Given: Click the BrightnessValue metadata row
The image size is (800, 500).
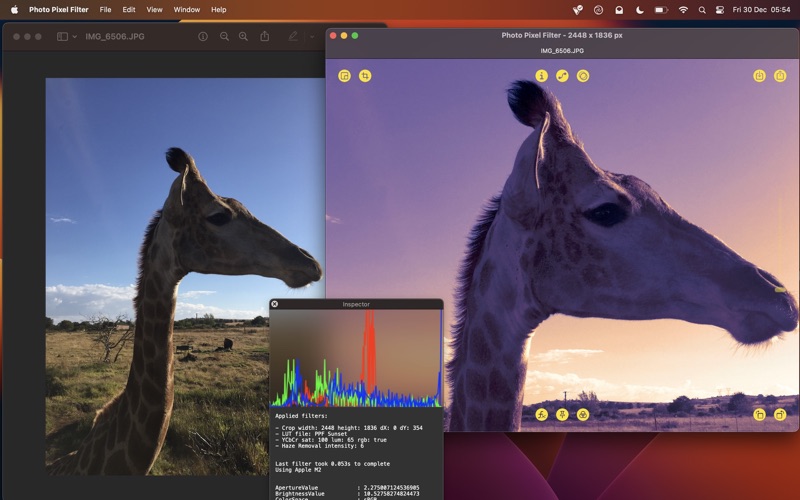Looking at the screenshot, I should (x=347, y=494).
